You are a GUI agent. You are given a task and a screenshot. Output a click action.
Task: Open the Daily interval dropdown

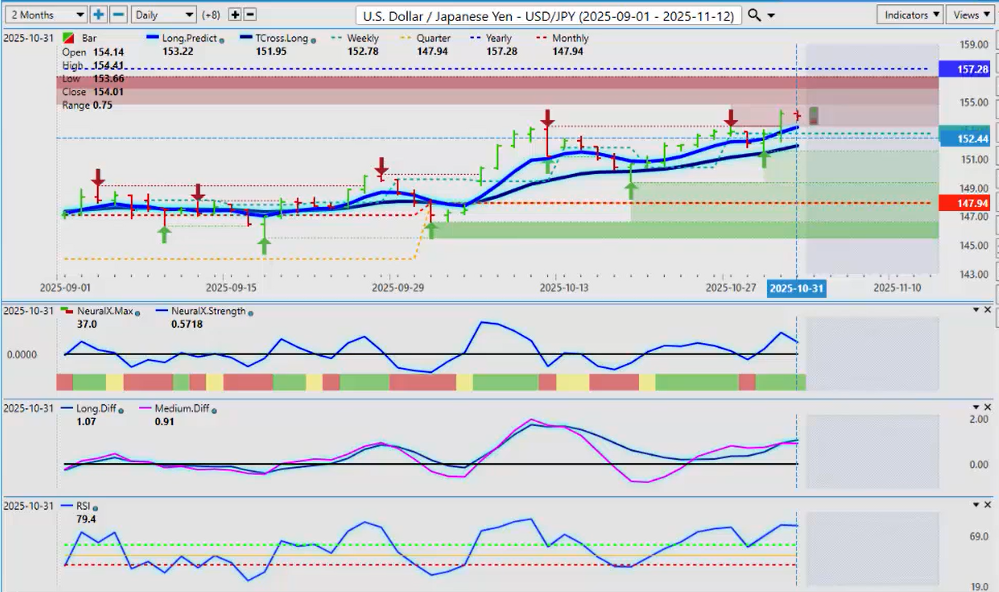(163, 15)
